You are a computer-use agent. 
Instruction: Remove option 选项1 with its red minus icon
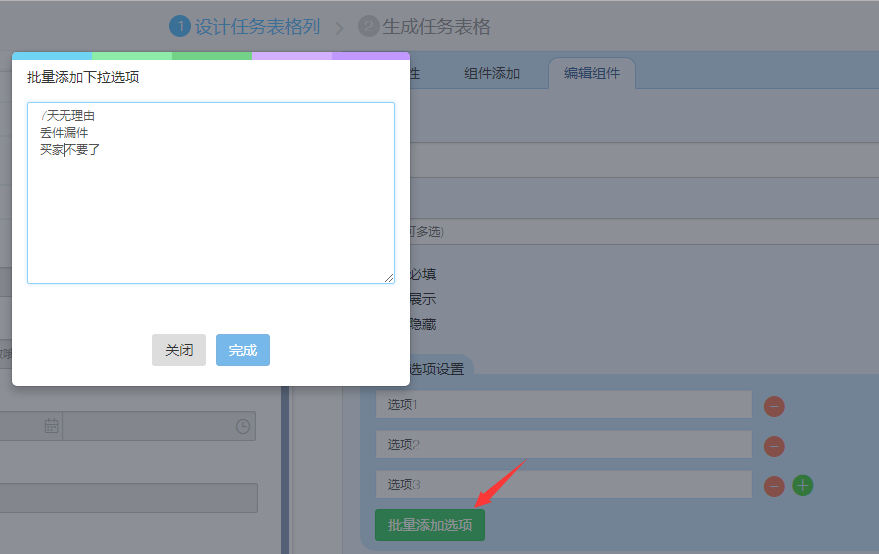tap(774, 406)
